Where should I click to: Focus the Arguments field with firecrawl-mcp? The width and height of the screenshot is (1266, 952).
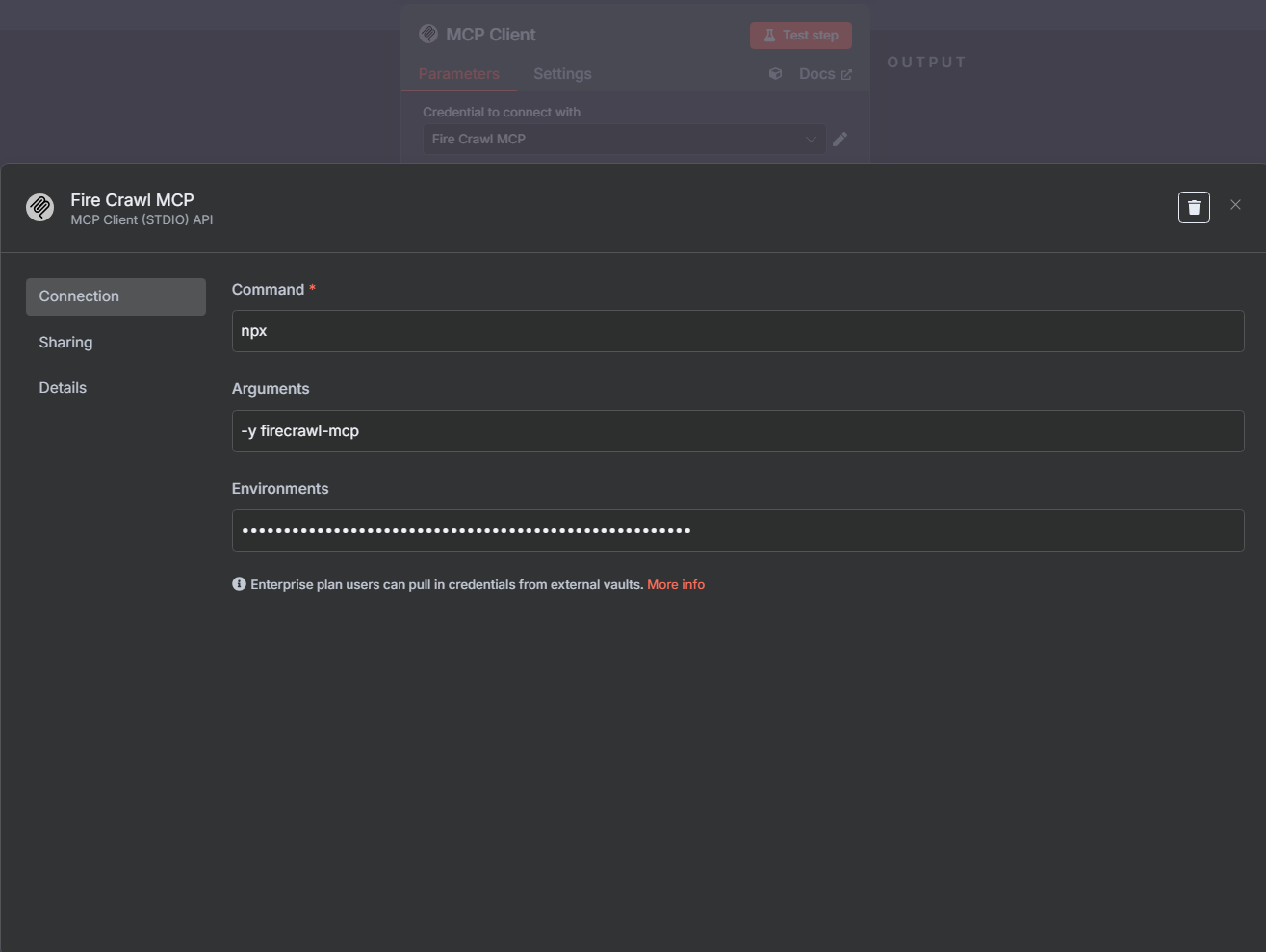pos(737,431)
